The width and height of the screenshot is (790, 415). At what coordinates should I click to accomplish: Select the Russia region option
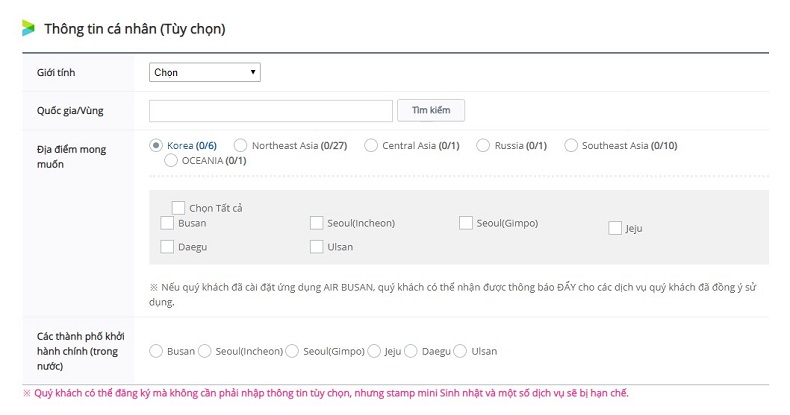tap(484, 145)
